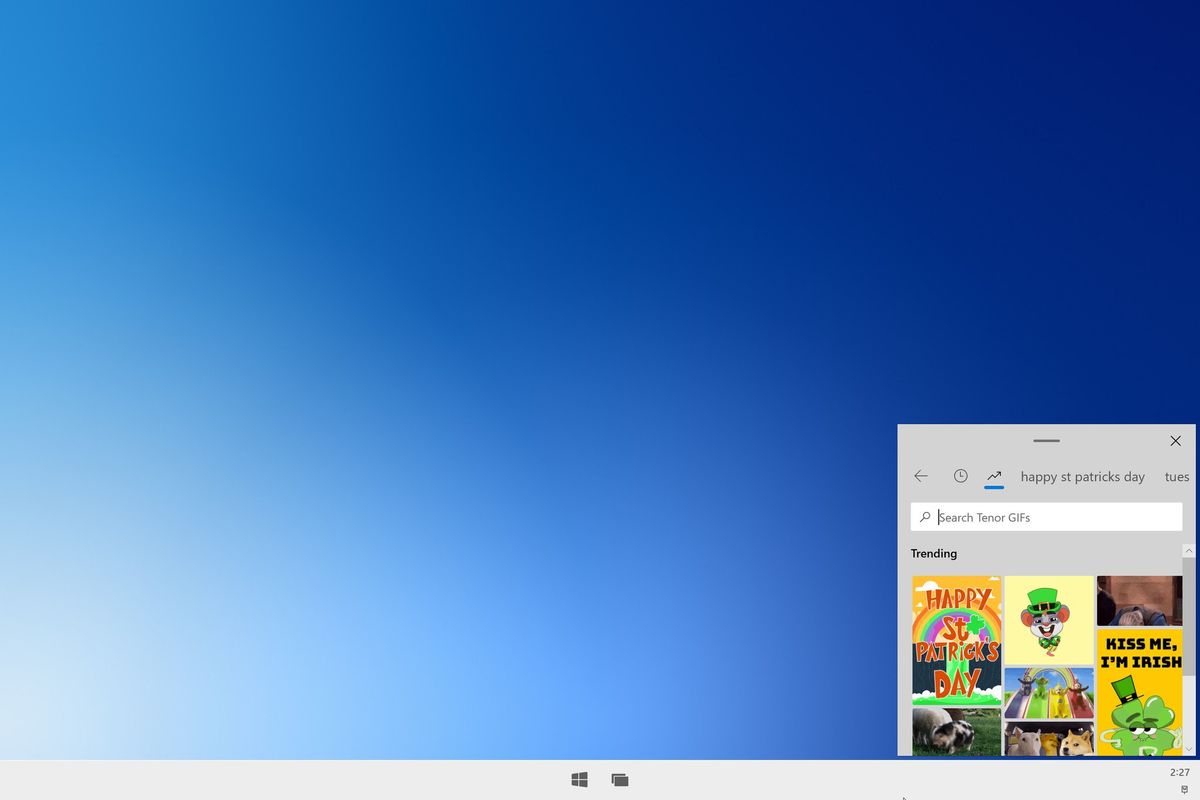Screen dimensions: 1200x800
Task: Insert the Shiba doge dogs GIF
Action: 1049,738
